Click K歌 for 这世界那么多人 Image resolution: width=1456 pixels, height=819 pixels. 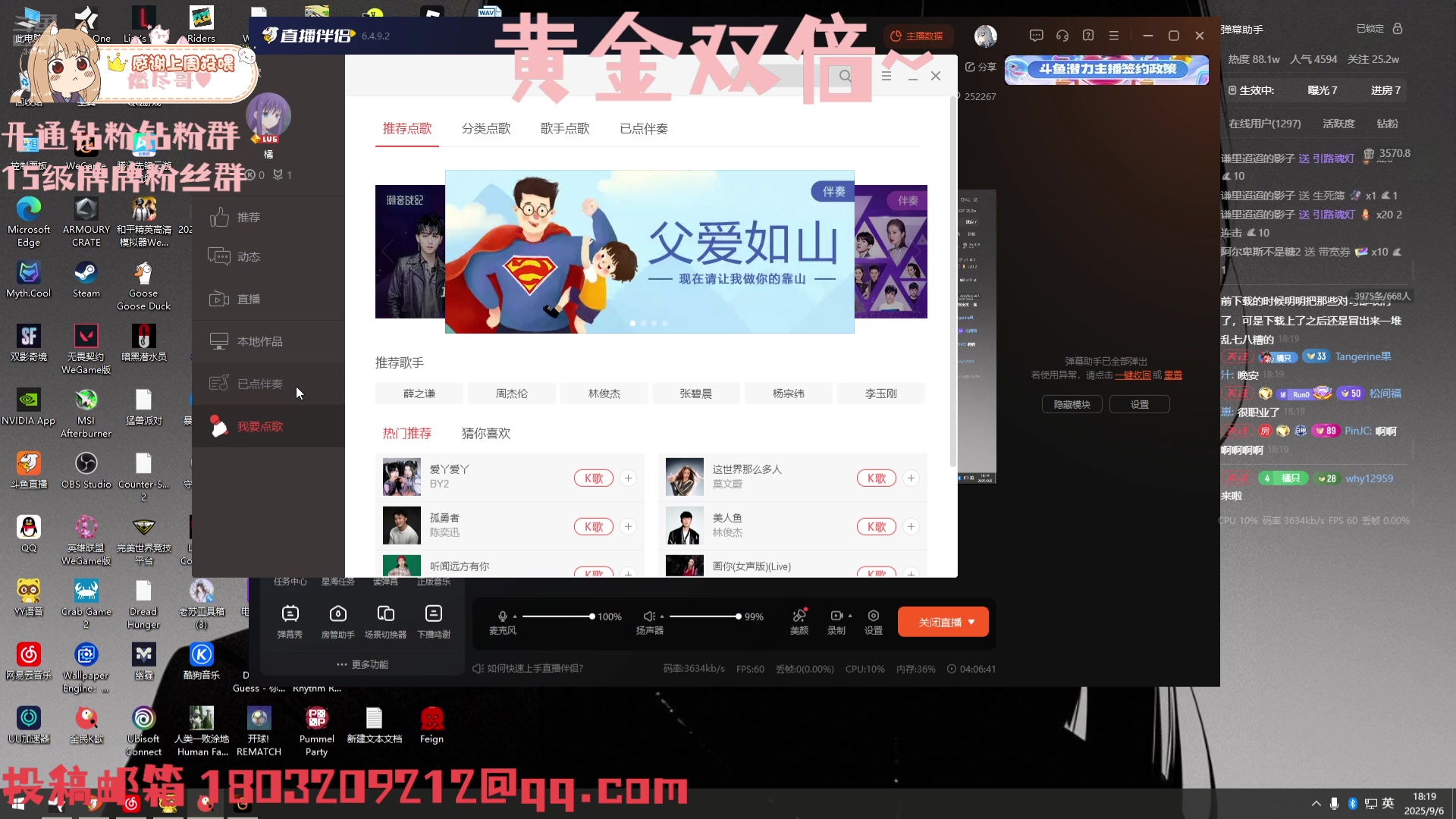coord(877,479)
